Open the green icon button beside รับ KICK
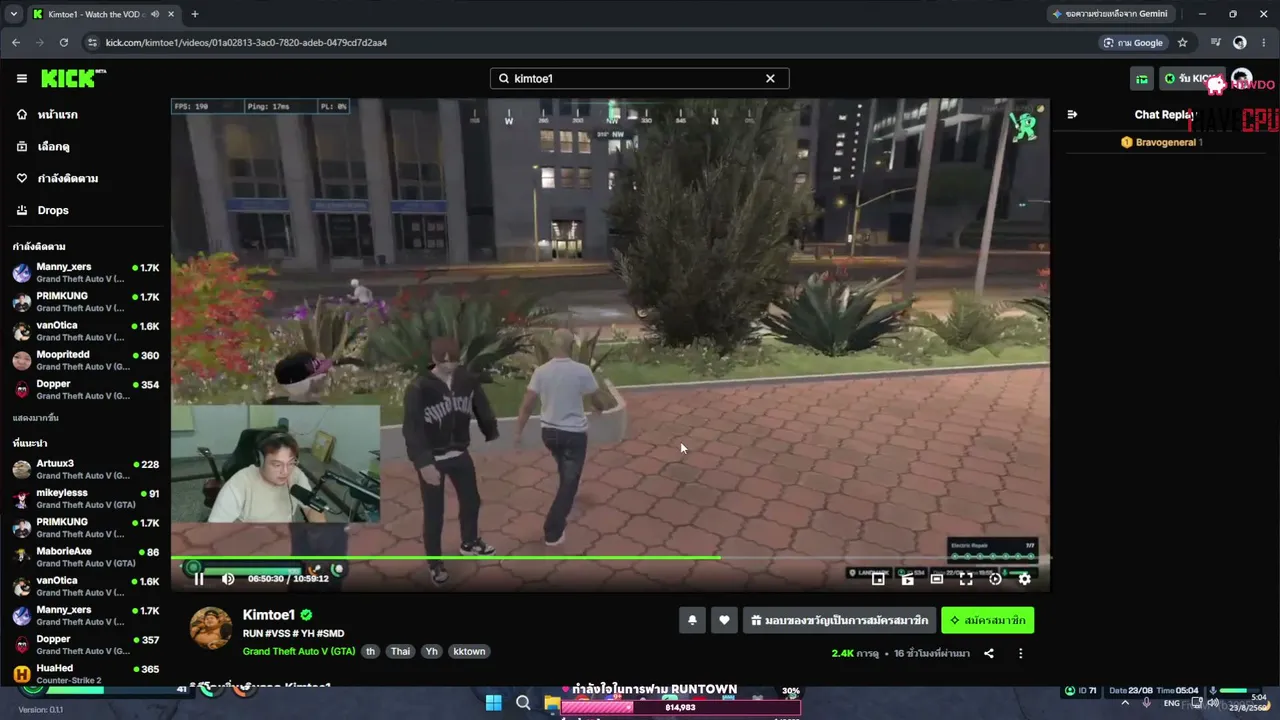 click(x=1142, y=79)
